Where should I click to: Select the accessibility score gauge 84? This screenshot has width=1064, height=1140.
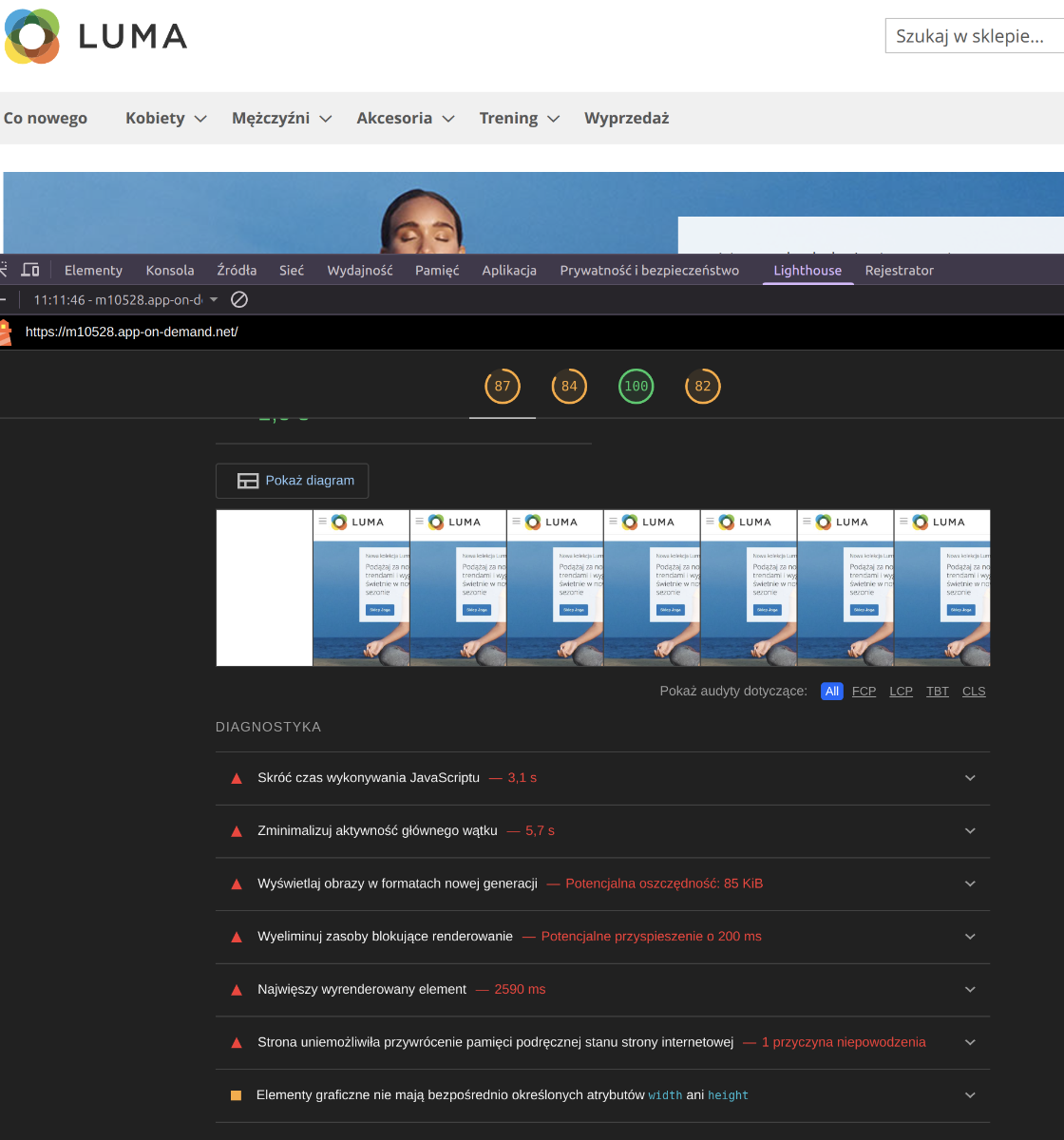click(x=569, y=386)
